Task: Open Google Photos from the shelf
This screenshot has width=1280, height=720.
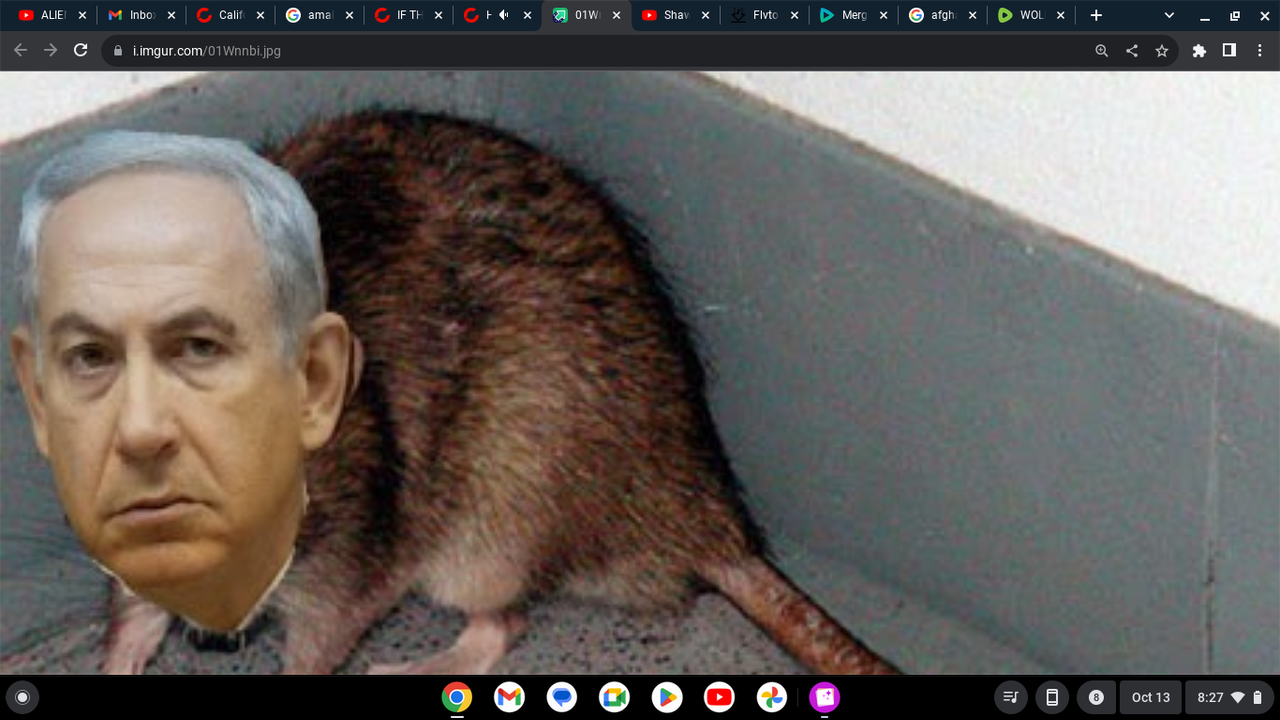Action: pos(771,697)
